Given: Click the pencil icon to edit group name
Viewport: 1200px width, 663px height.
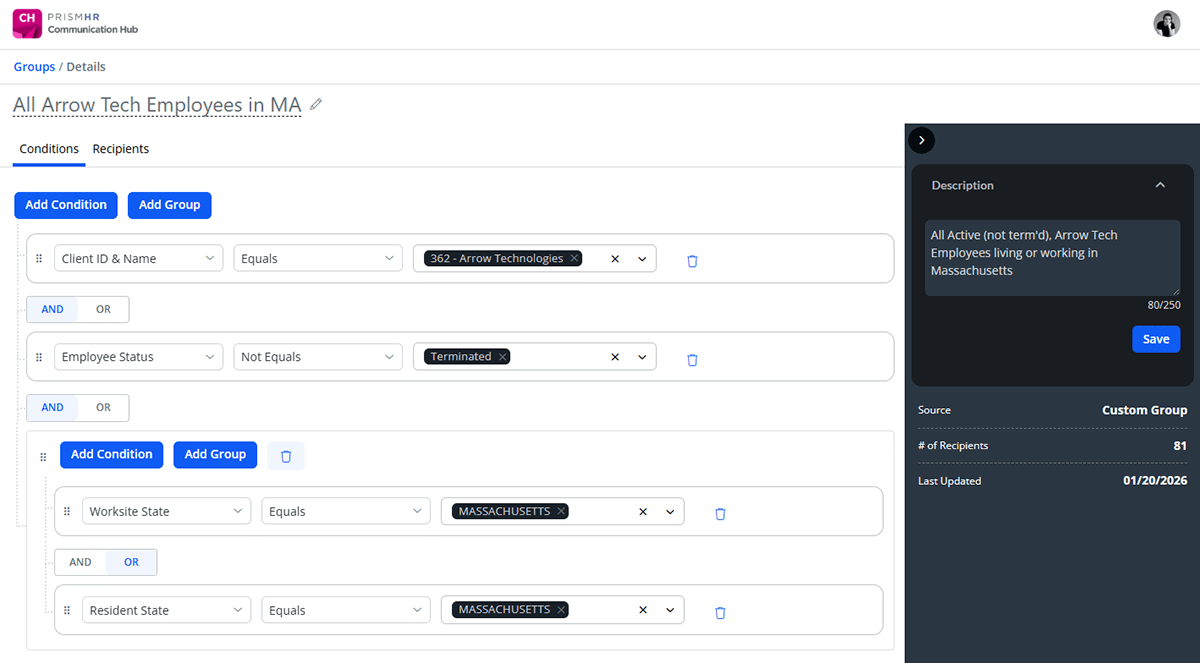Looking at the screenshot, I should coord(316,104).
